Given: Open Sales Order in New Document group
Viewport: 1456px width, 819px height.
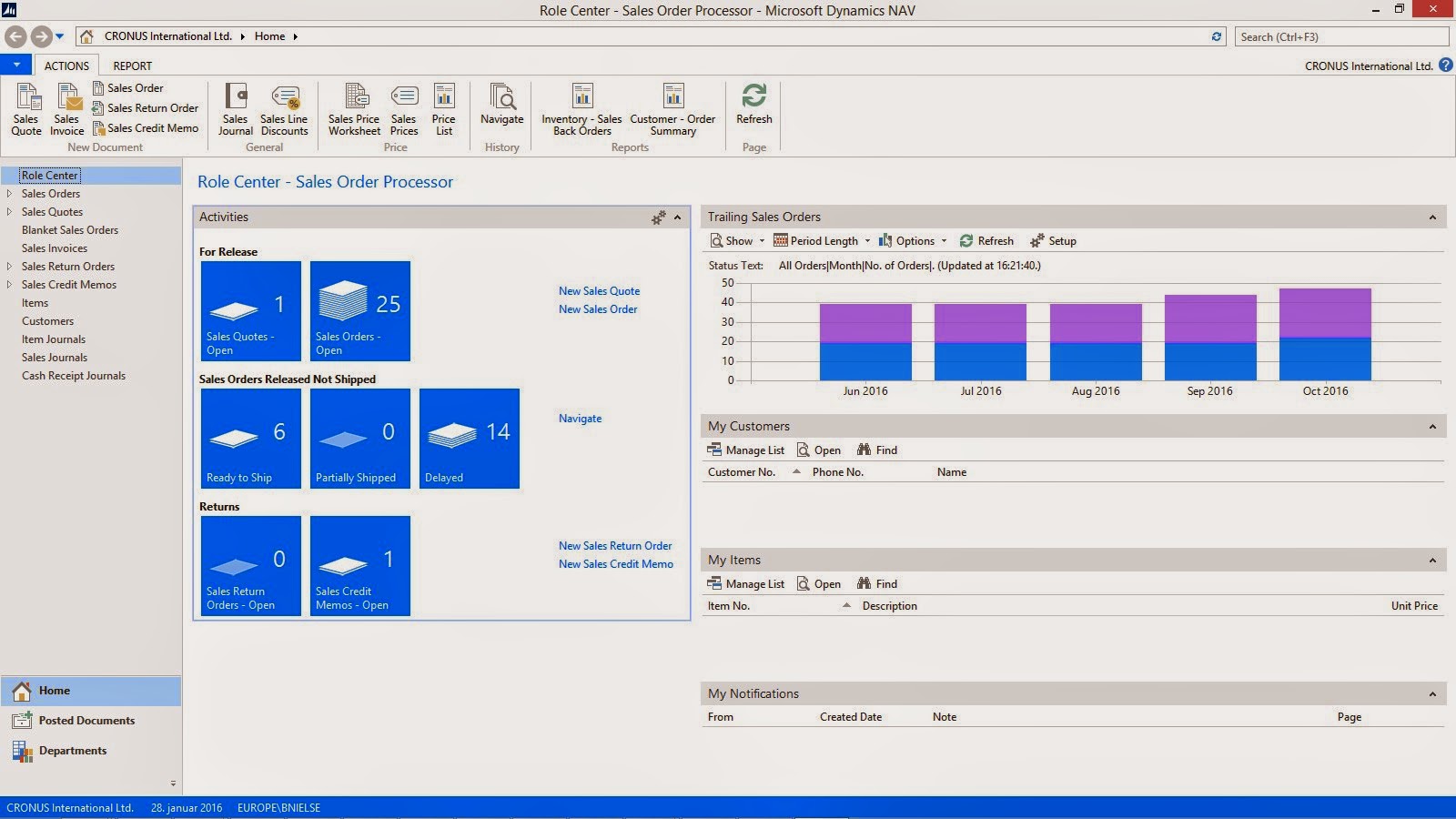Looking at the screenshot, I should click(127, 88).
